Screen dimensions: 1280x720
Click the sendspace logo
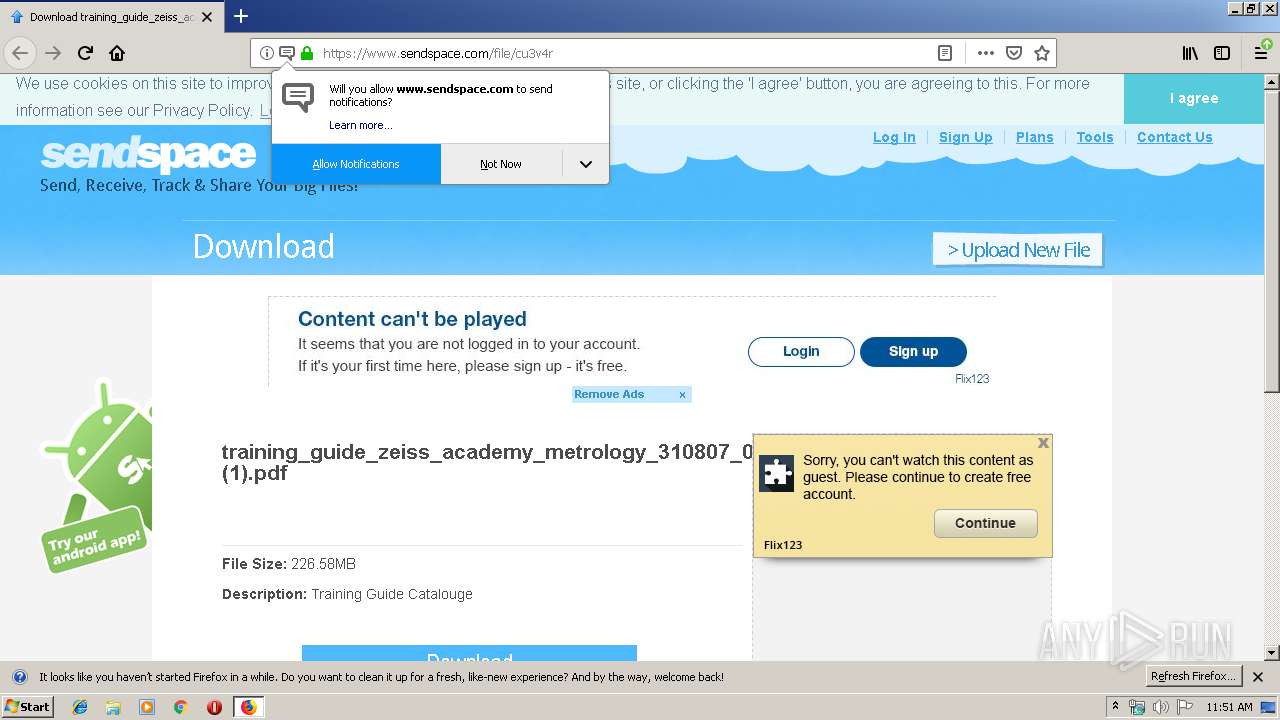pyautogui.click(x=148, y=154)
